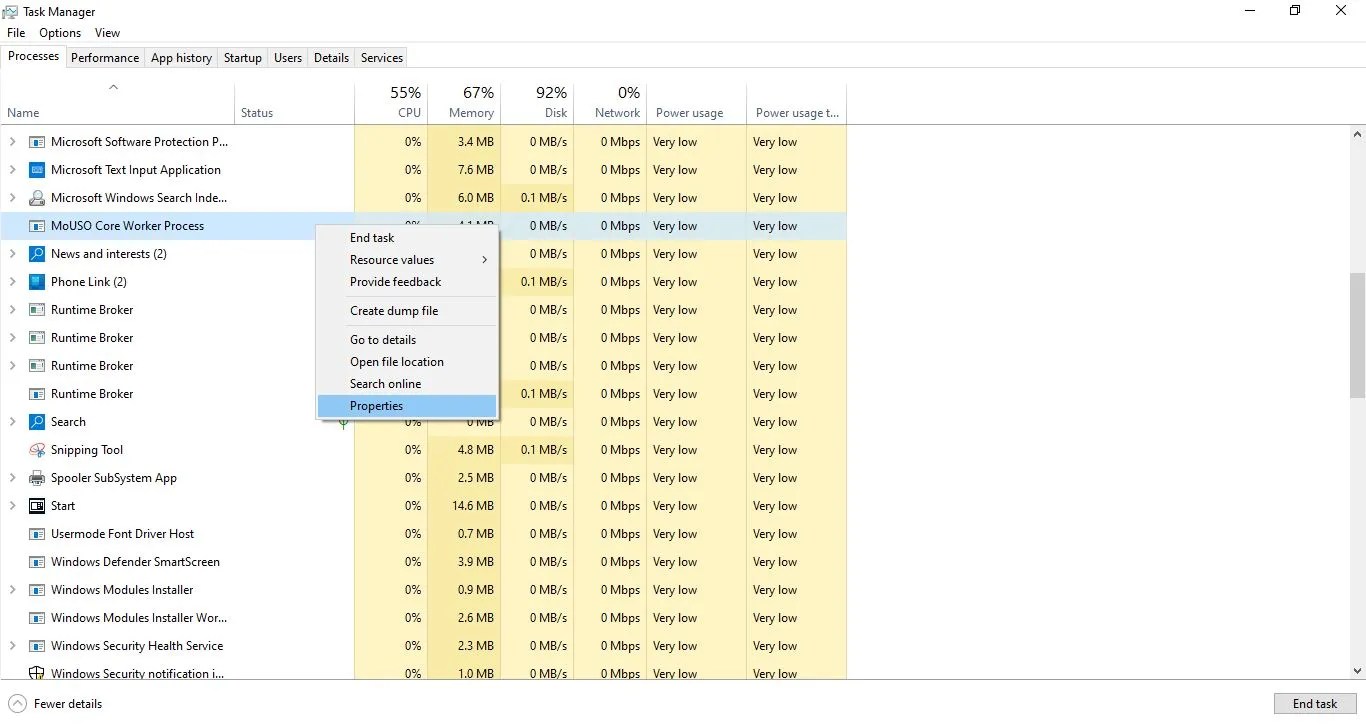Image resolution: width=1366 pixels, height=727 pixels.
Task: Click the Snipping Tool process icon
Action: 36,450
